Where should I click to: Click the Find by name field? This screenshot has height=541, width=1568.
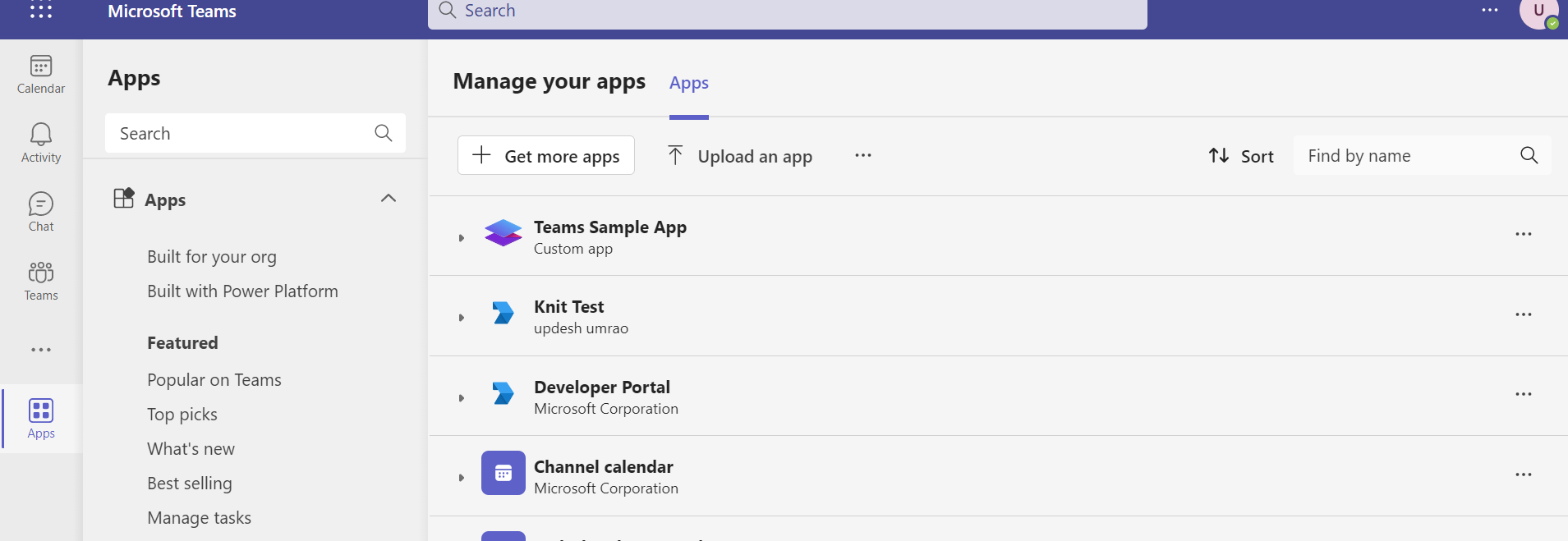pos(1422,155)
